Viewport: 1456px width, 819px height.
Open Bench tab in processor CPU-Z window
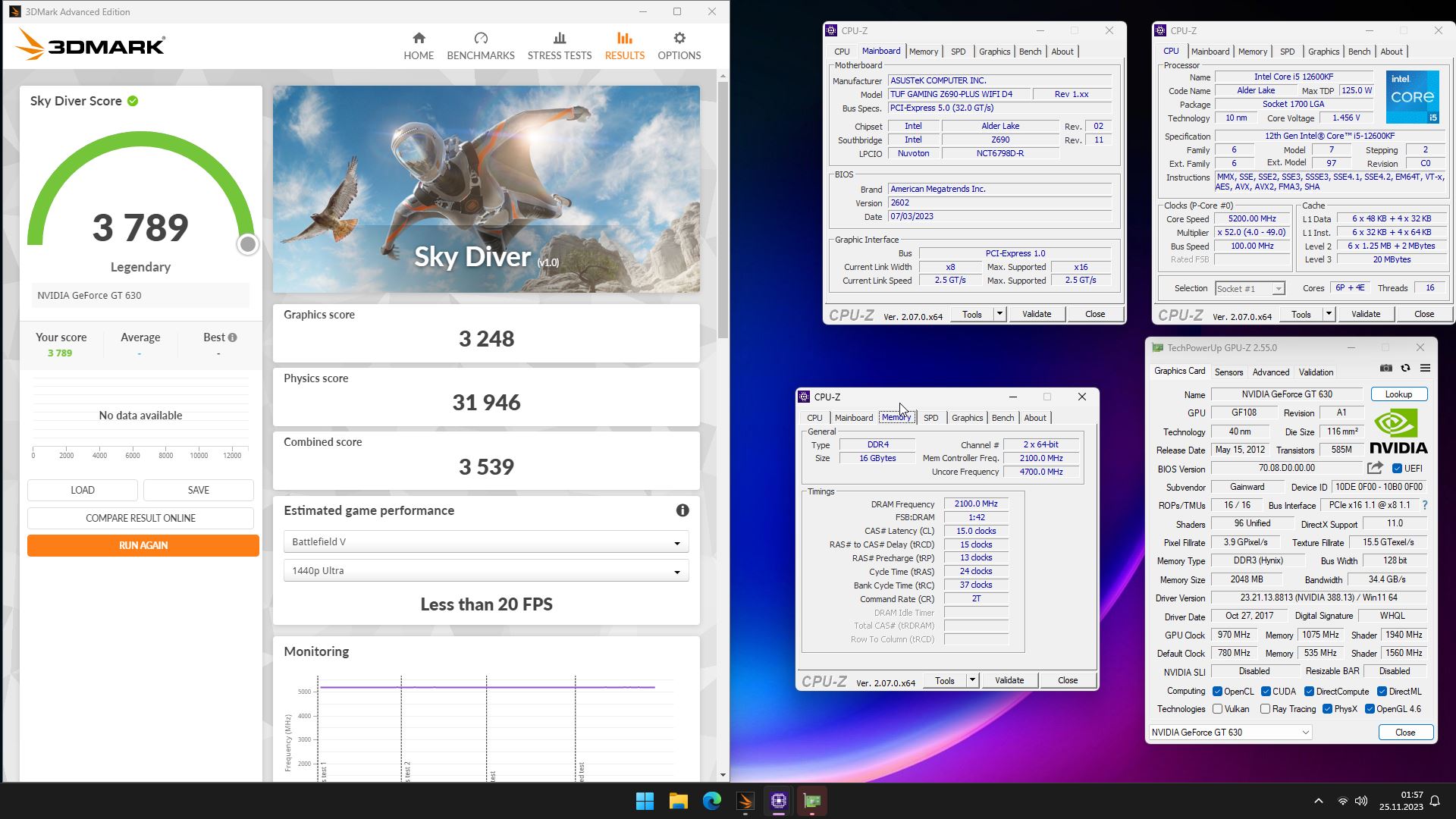click(1359, 52)
